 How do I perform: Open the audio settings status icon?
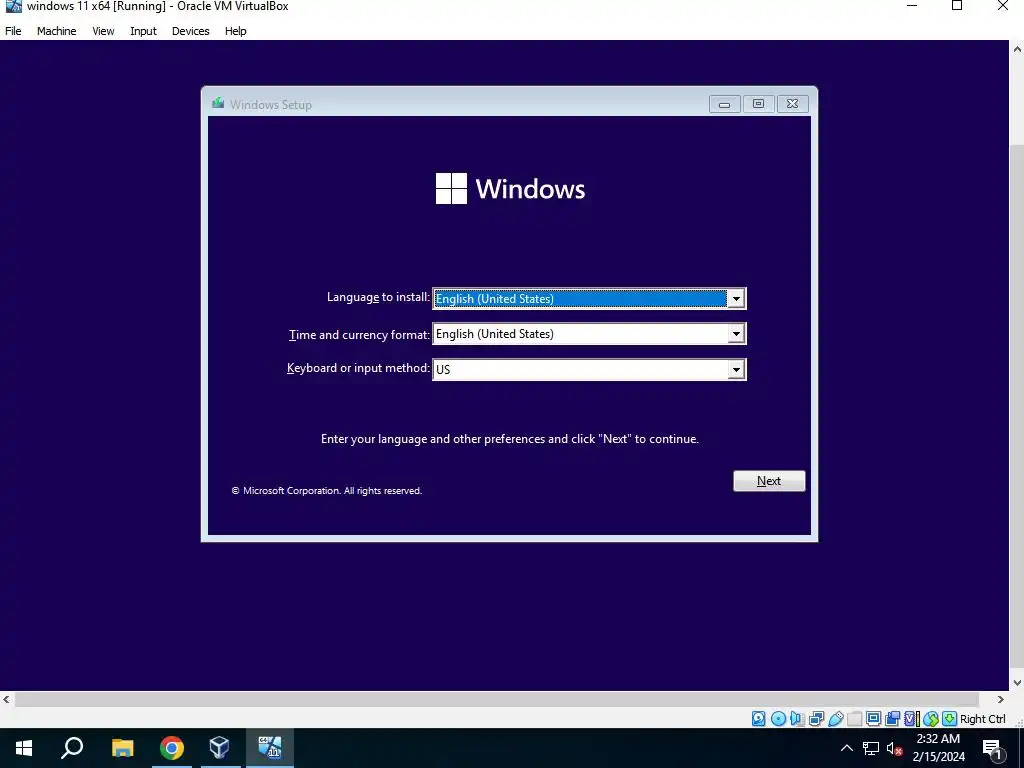coord(797,718)
